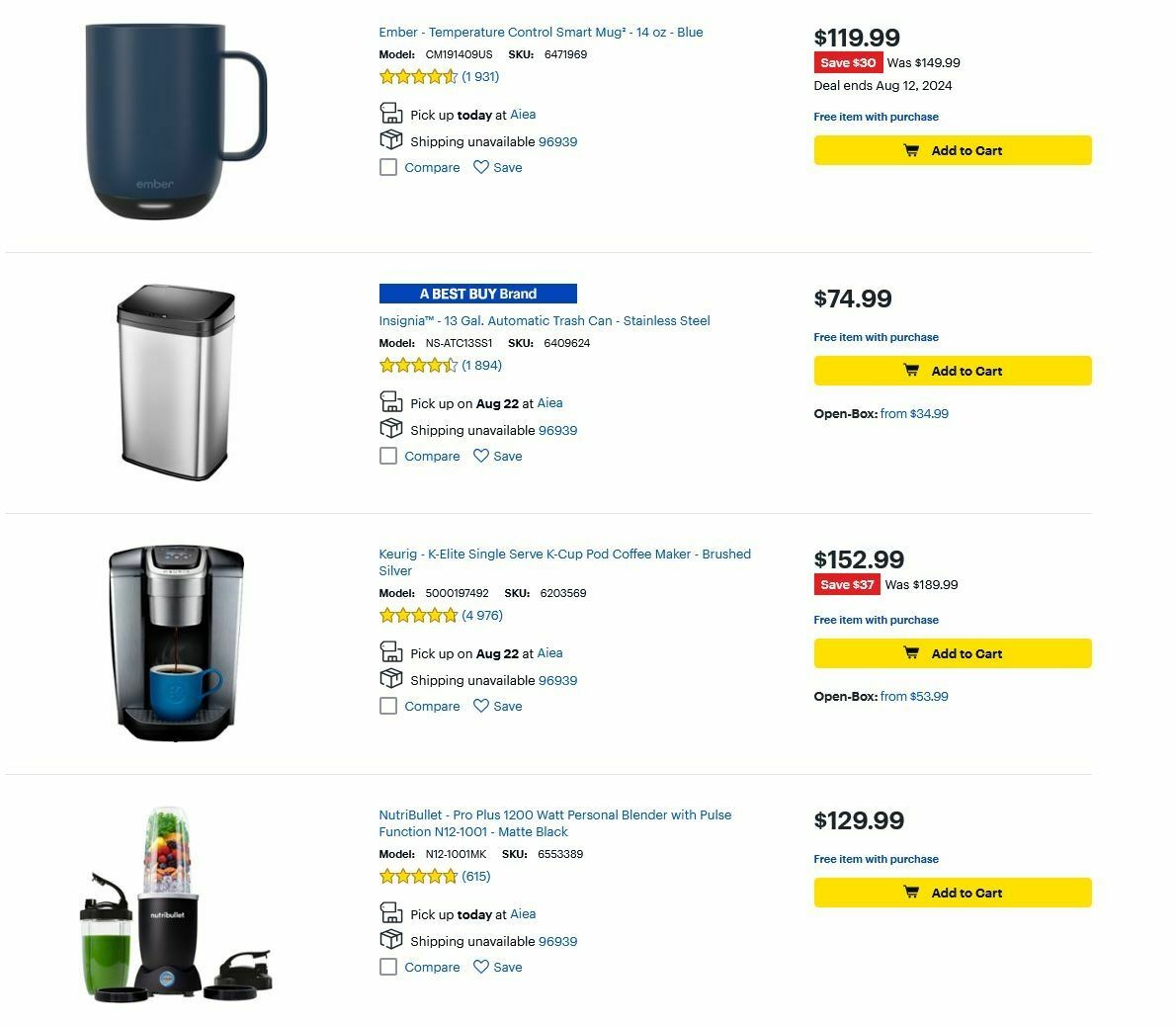Enable Compare checkbox for Keurig K-Elite
Viewport: 1176px width, 1026px height.
point(388,706)
